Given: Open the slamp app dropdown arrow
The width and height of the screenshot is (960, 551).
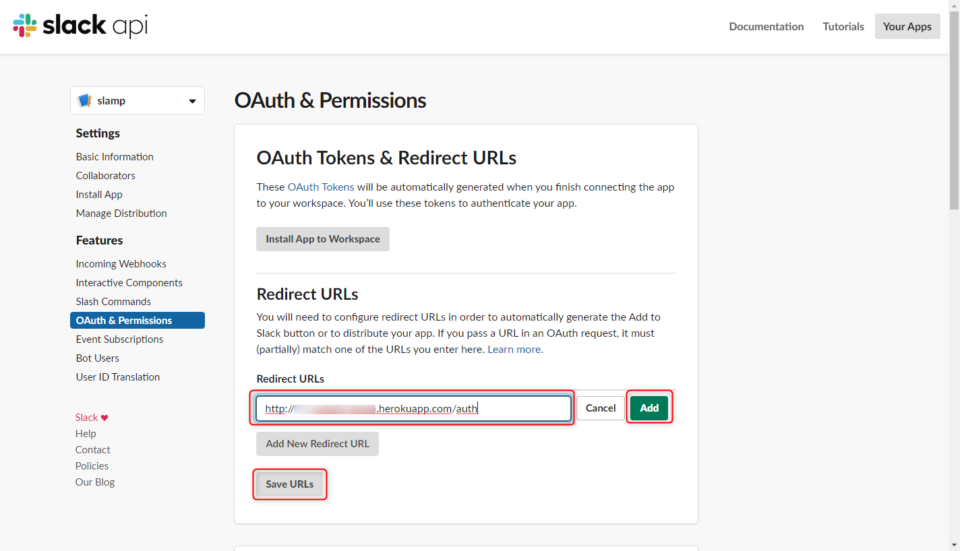Looking at the screenshot, I should 192,101.
